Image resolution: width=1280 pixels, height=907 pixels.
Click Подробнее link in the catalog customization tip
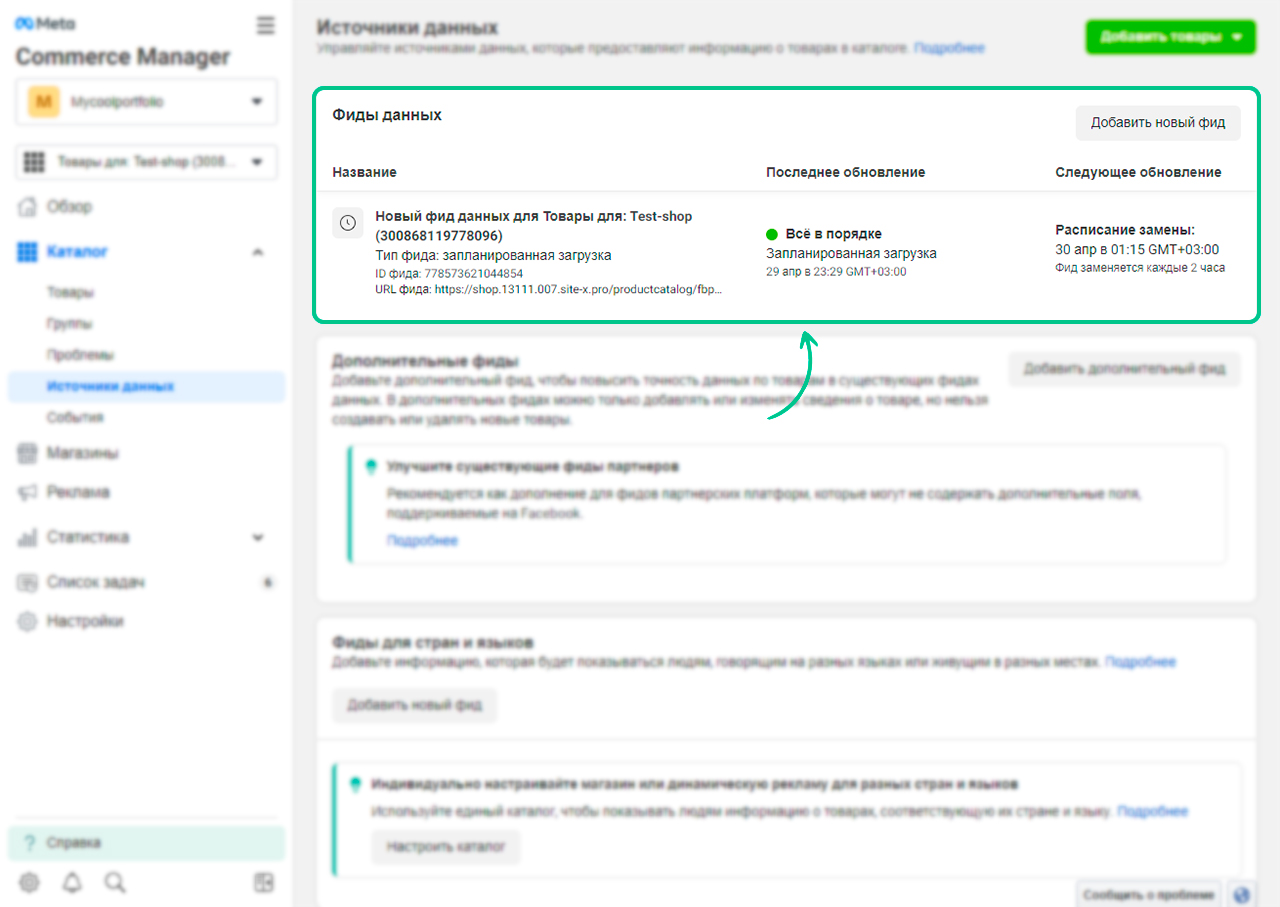(x=1152, y=811)
